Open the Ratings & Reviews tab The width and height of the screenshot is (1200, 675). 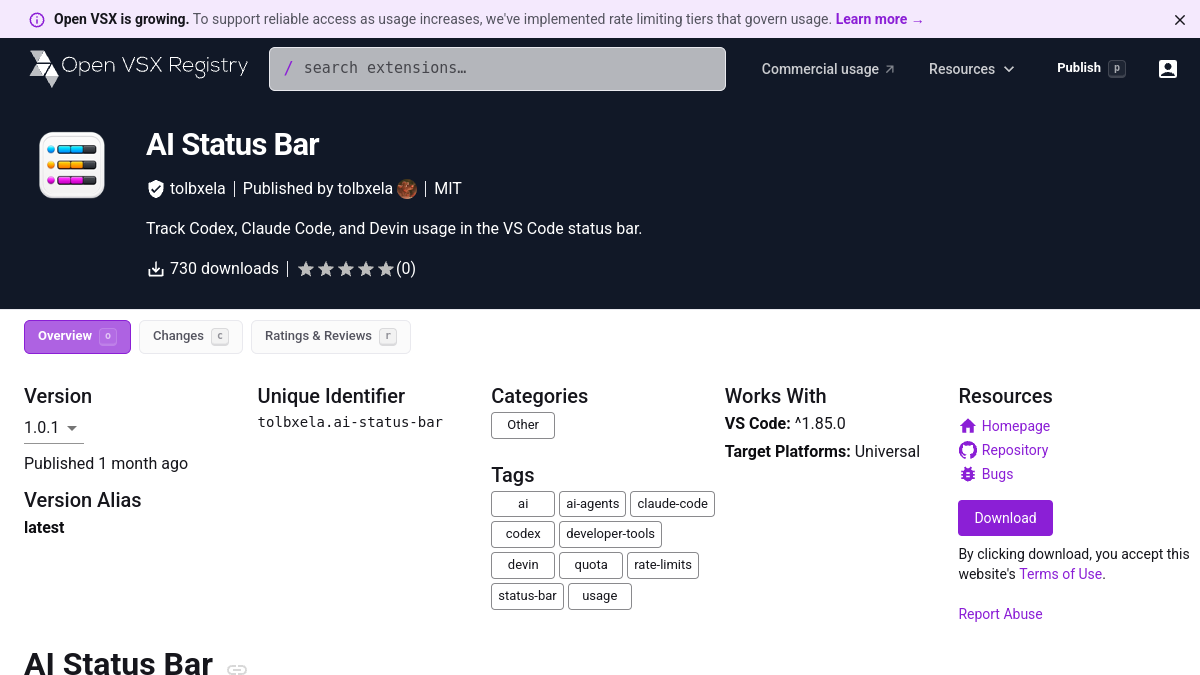331,337
